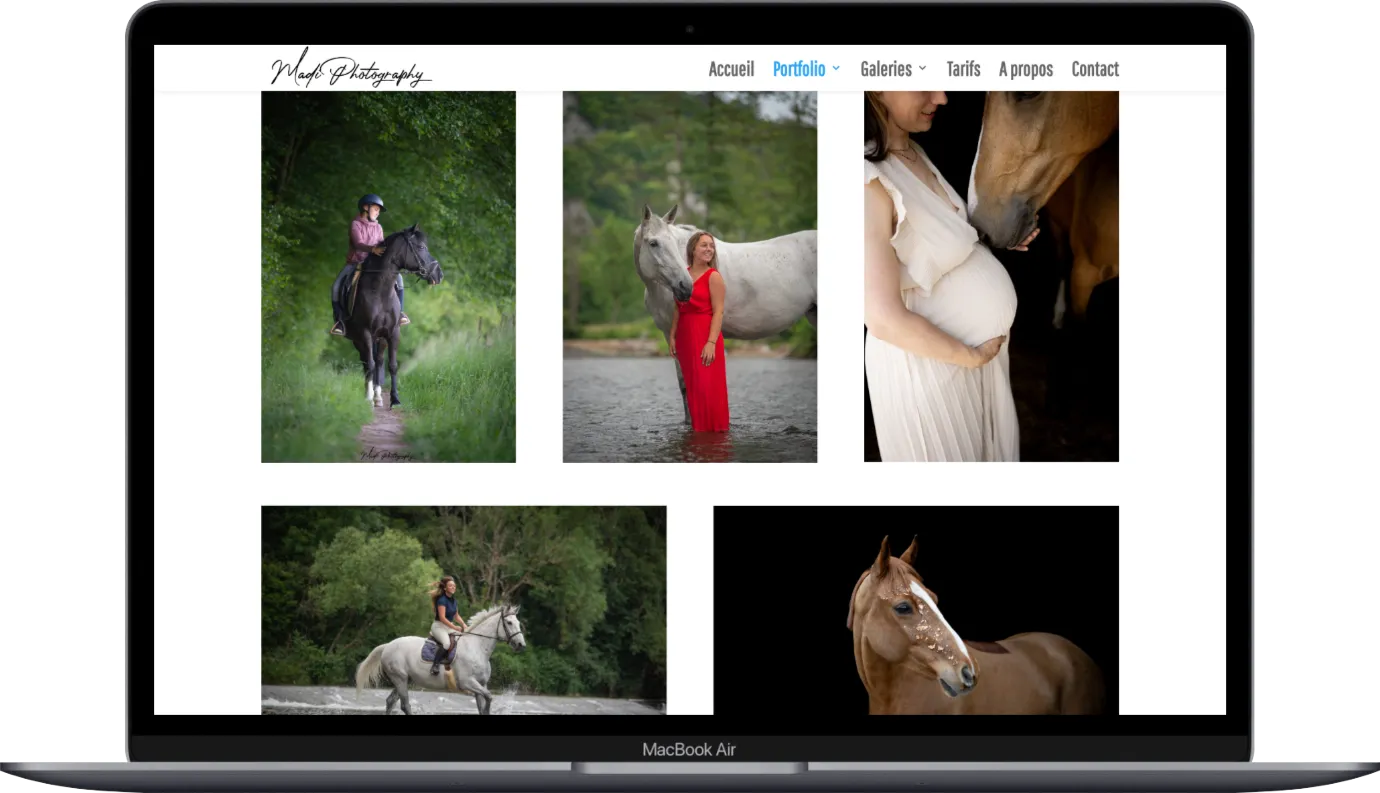Navigate to the Contact page

(x=1095, y=69)
